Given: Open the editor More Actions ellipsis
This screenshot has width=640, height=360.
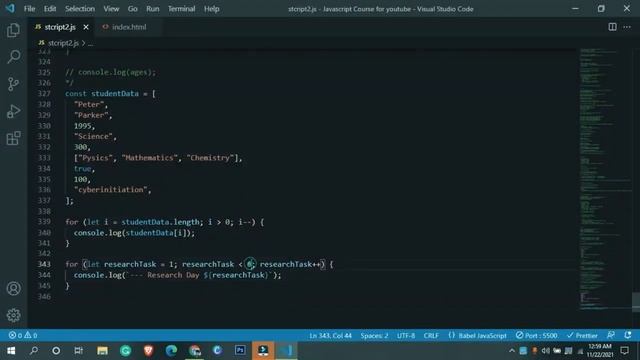Looking at the screenshot, I should coord(627,27).
